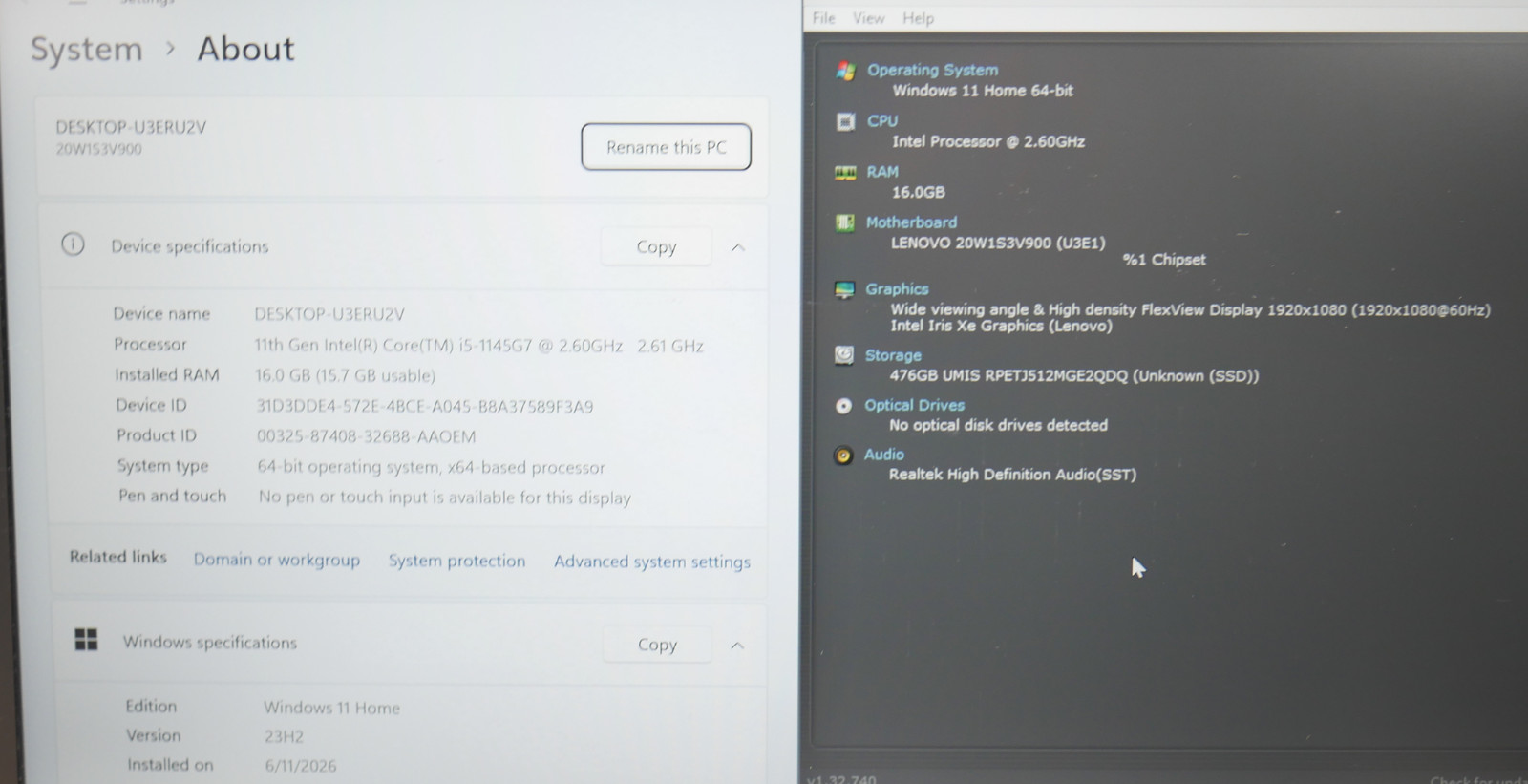Click the Windows 11 Home edition value
This screenshot has height=784, width=1528.
click(331, 708)
